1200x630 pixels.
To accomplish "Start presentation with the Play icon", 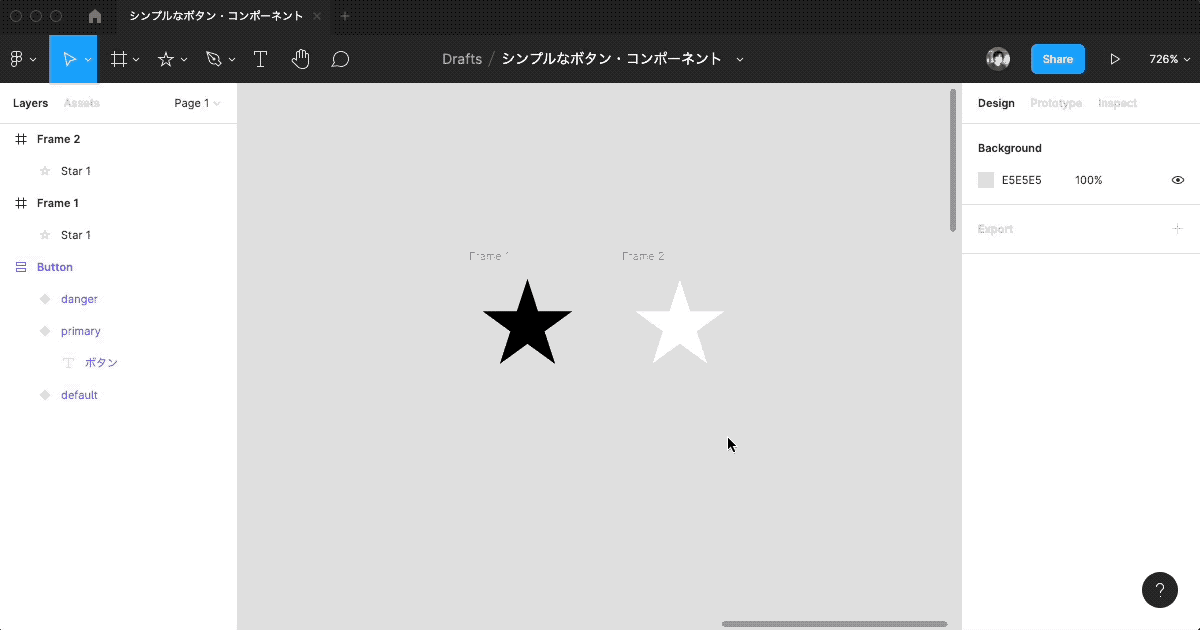I will (1115, 58).
